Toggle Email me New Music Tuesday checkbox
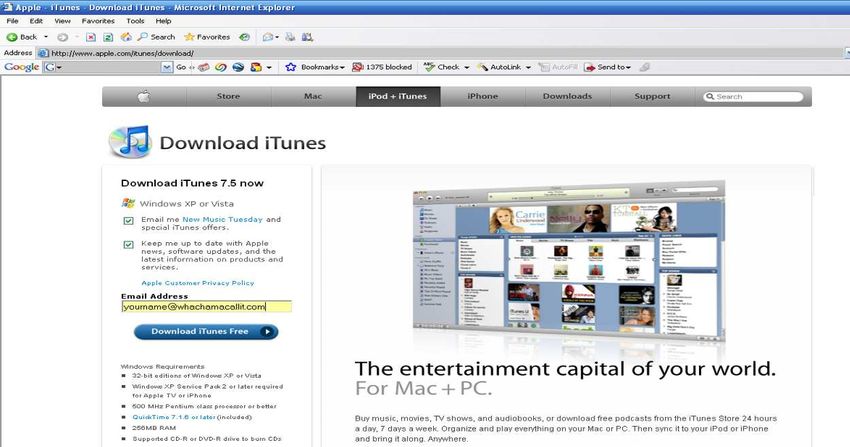Screen dimensions: 850x447 click(x=128, y=221)
